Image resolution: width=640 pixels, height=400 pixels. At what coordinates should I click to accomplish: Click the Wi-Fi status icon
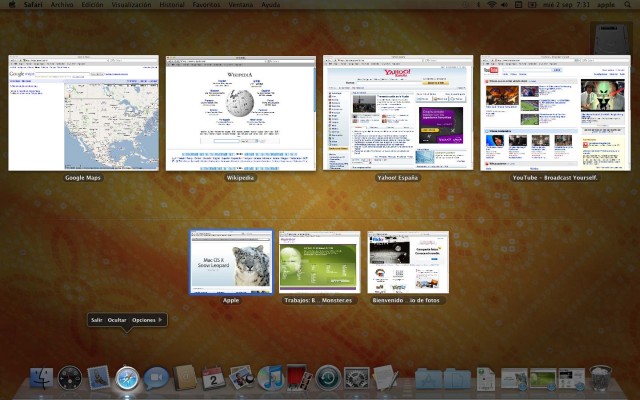492,4
